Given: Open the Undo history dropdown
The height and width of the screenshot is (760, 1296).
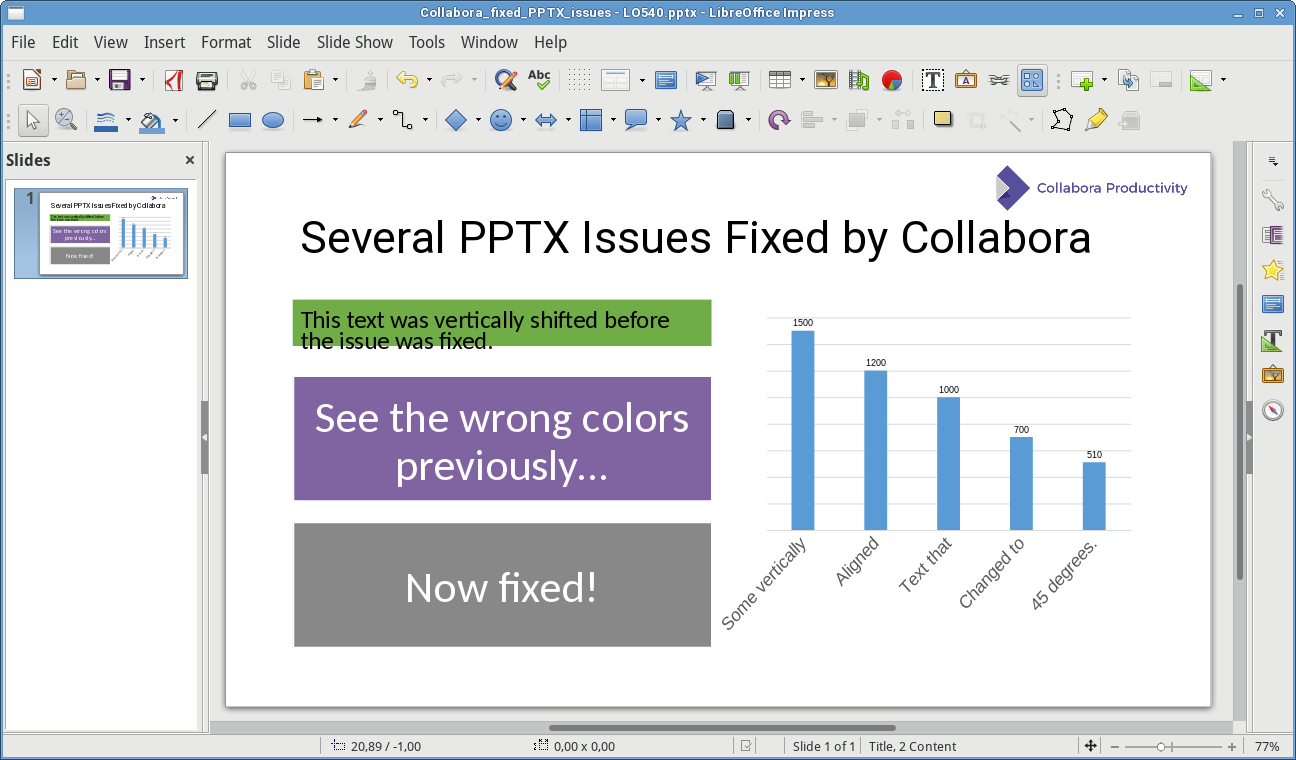Looking at the screenshot, I should pyautogui.click(x=429, y=80).
